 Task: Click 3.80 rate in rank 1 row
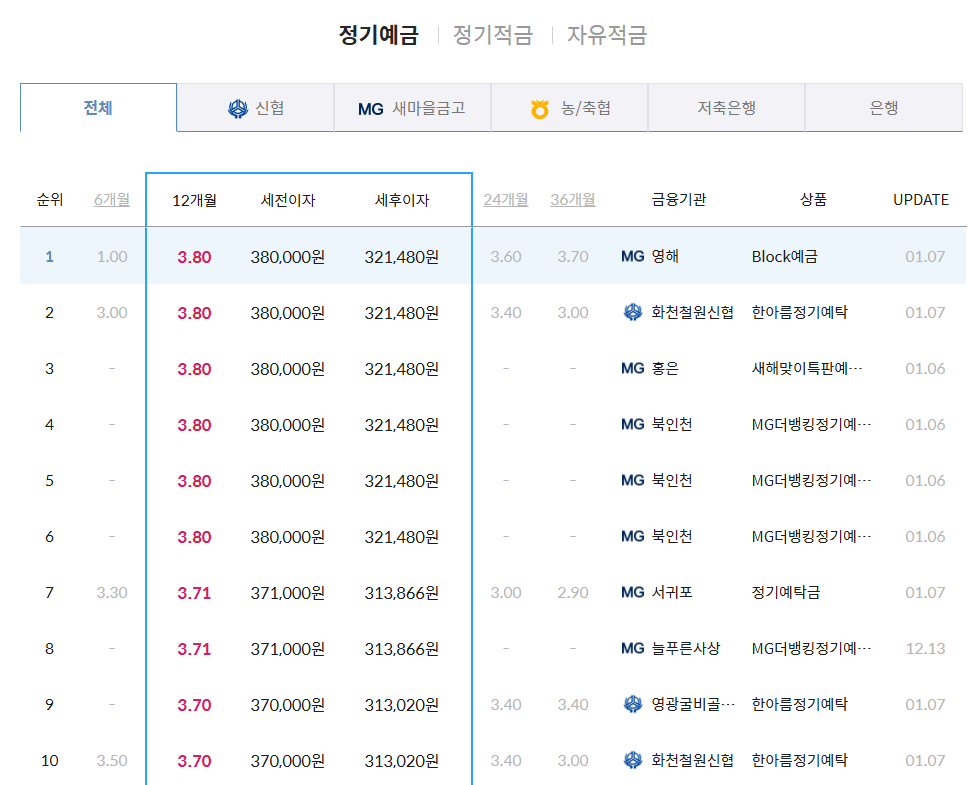[194, 257]
